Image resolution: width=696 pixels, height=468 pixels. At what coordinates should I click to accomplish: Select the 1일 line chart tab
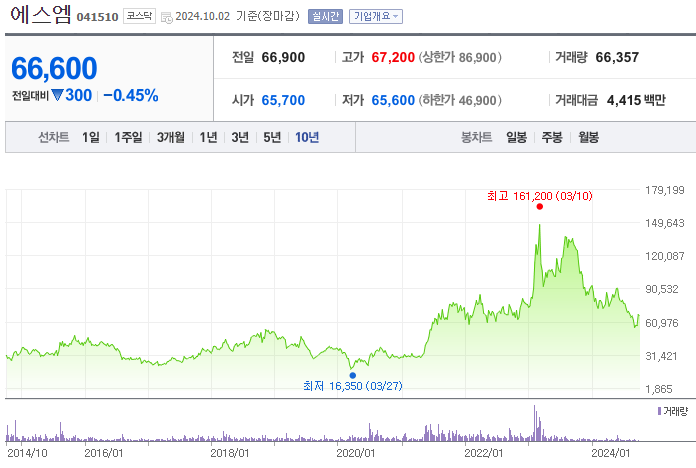[91, 137]
